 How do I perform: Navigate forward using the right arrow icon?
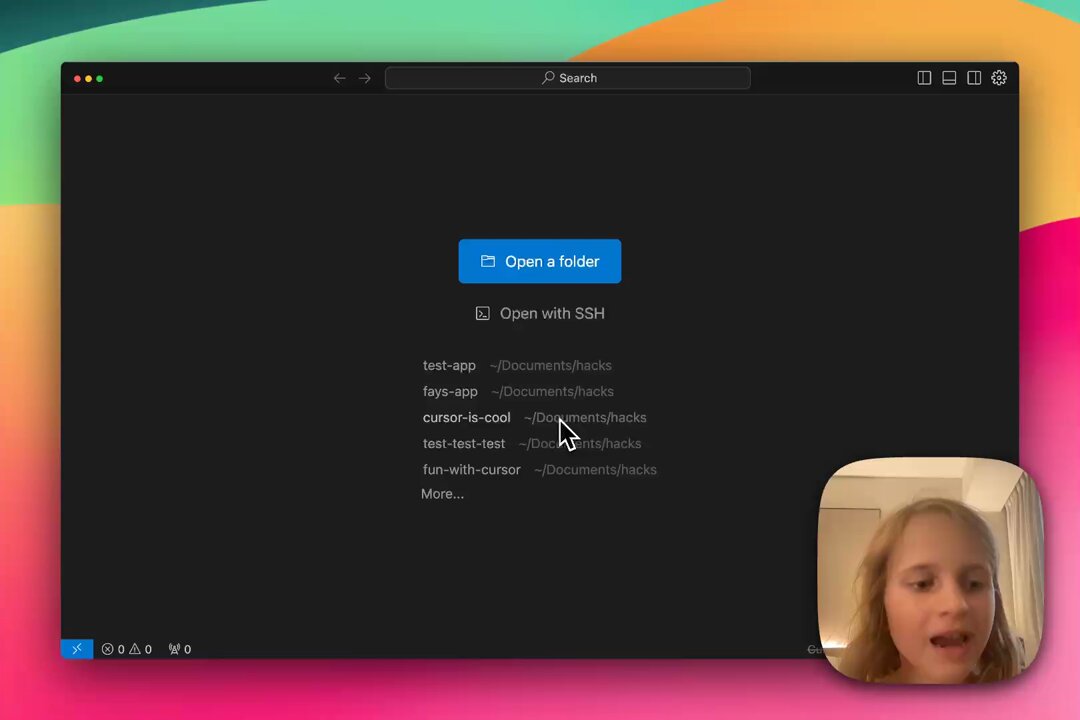[x=364, y=78]
